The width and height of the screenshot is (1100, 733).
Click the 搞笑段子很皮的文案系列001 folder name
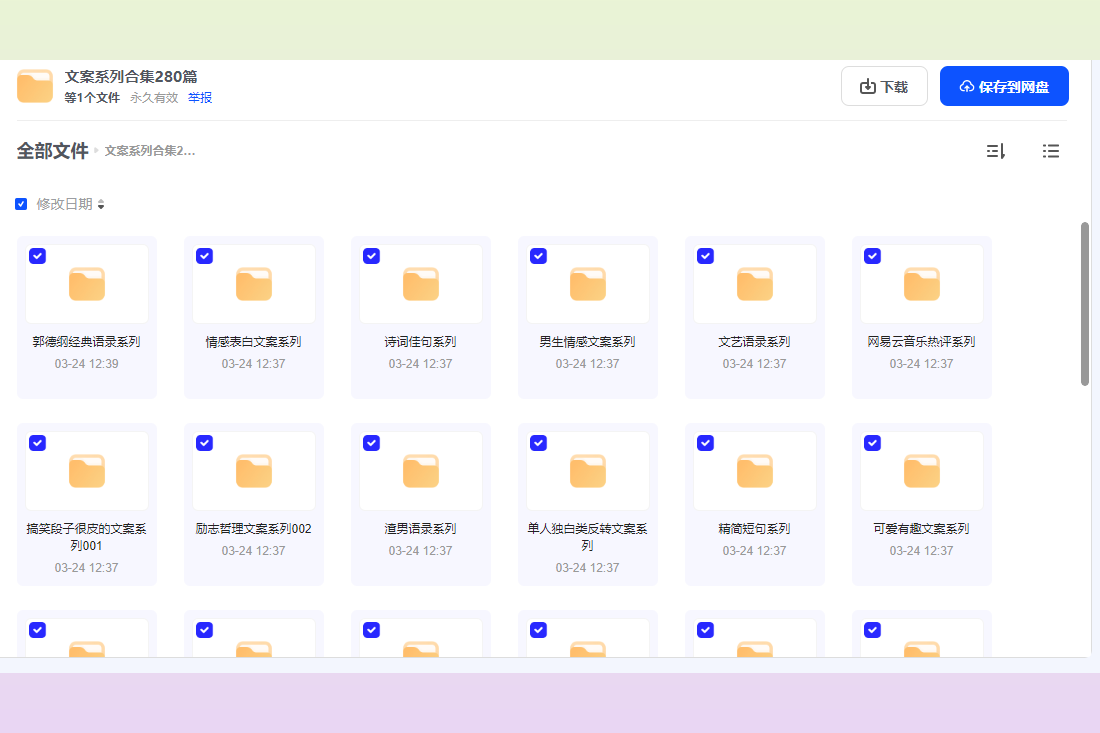[x=87, y=537]
